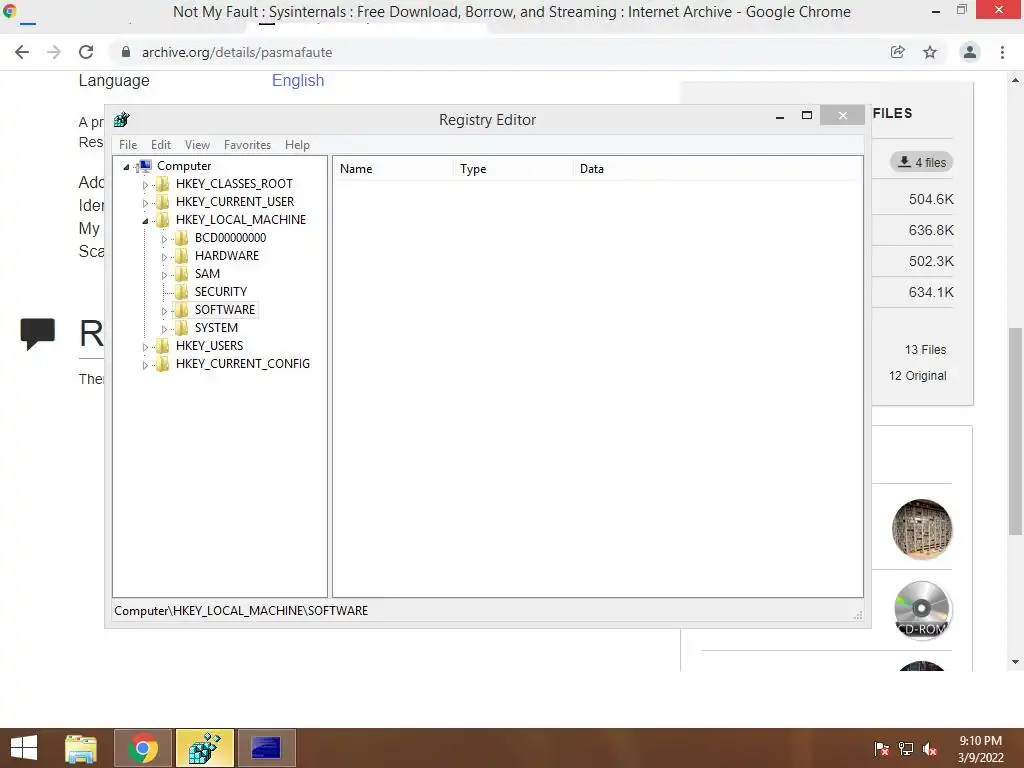The width and height of the screenshot is (1024, 768).
Task: Switch to Registry Editor on taskbar
Action: [204, 748]
